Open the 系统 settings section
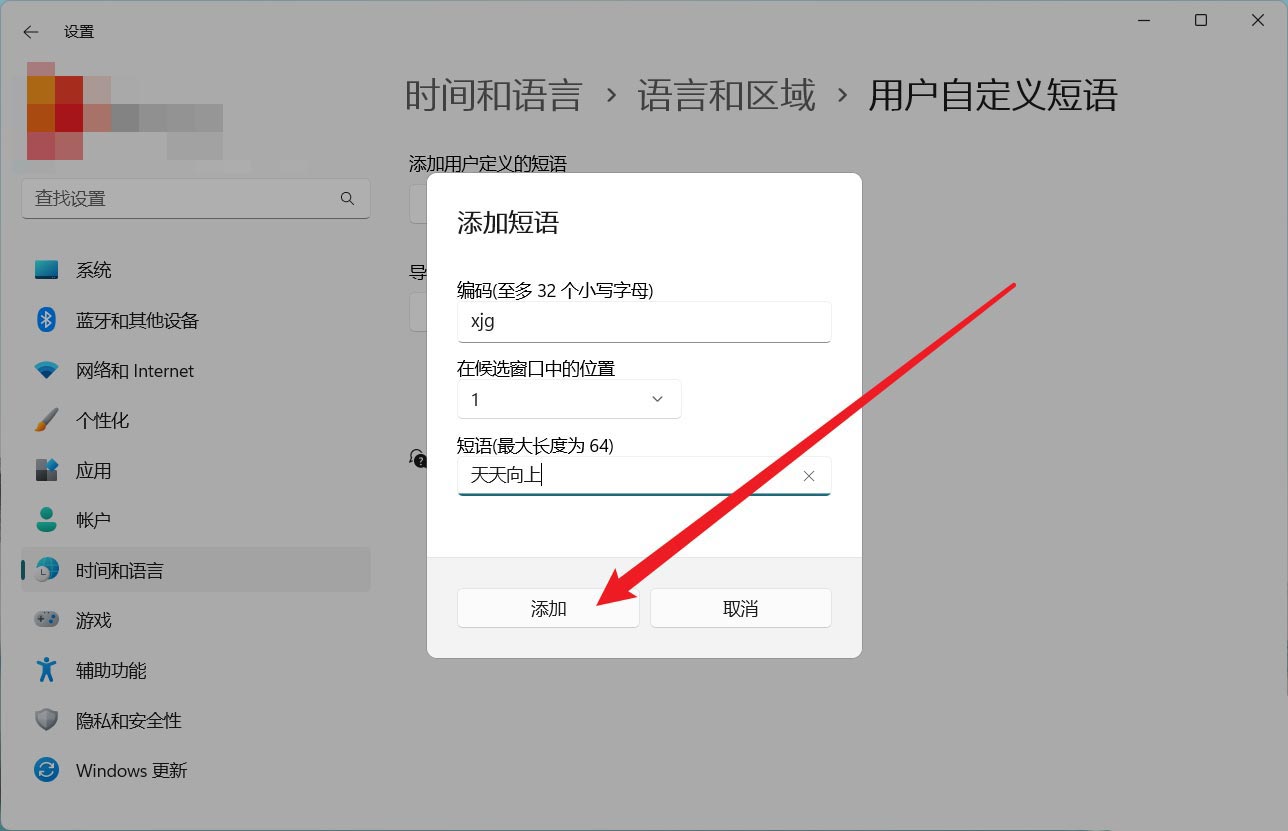The image size is (1288, 831). pos(94,269)
